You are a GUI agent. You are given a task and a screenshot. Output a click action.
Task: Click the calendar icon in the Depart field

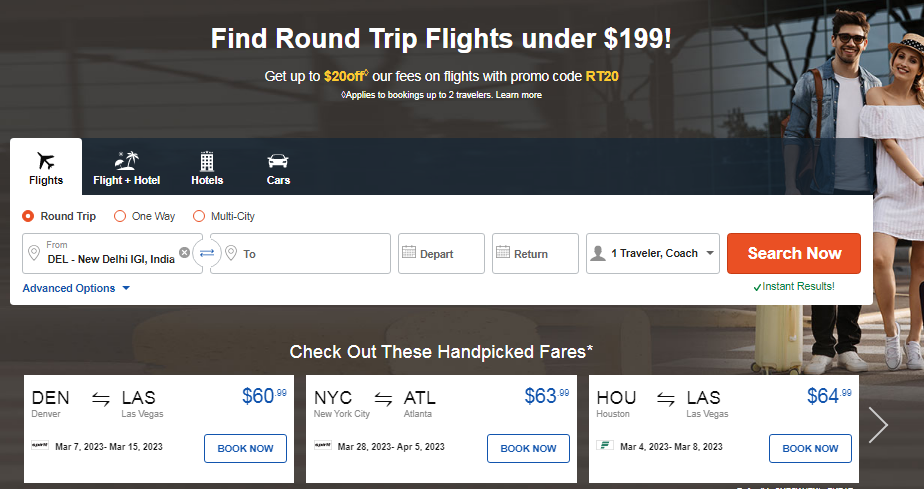click(x=409, y=253)
